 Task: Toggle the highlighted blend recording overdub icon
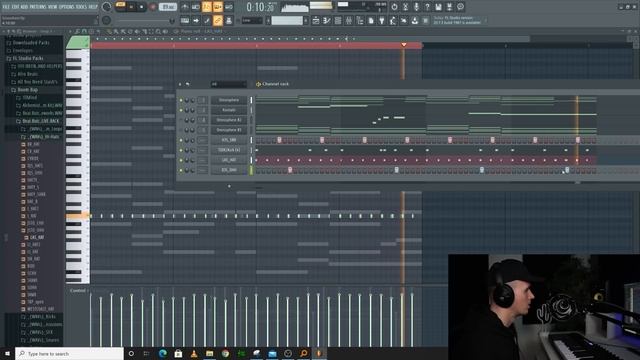tap(218, 7)
